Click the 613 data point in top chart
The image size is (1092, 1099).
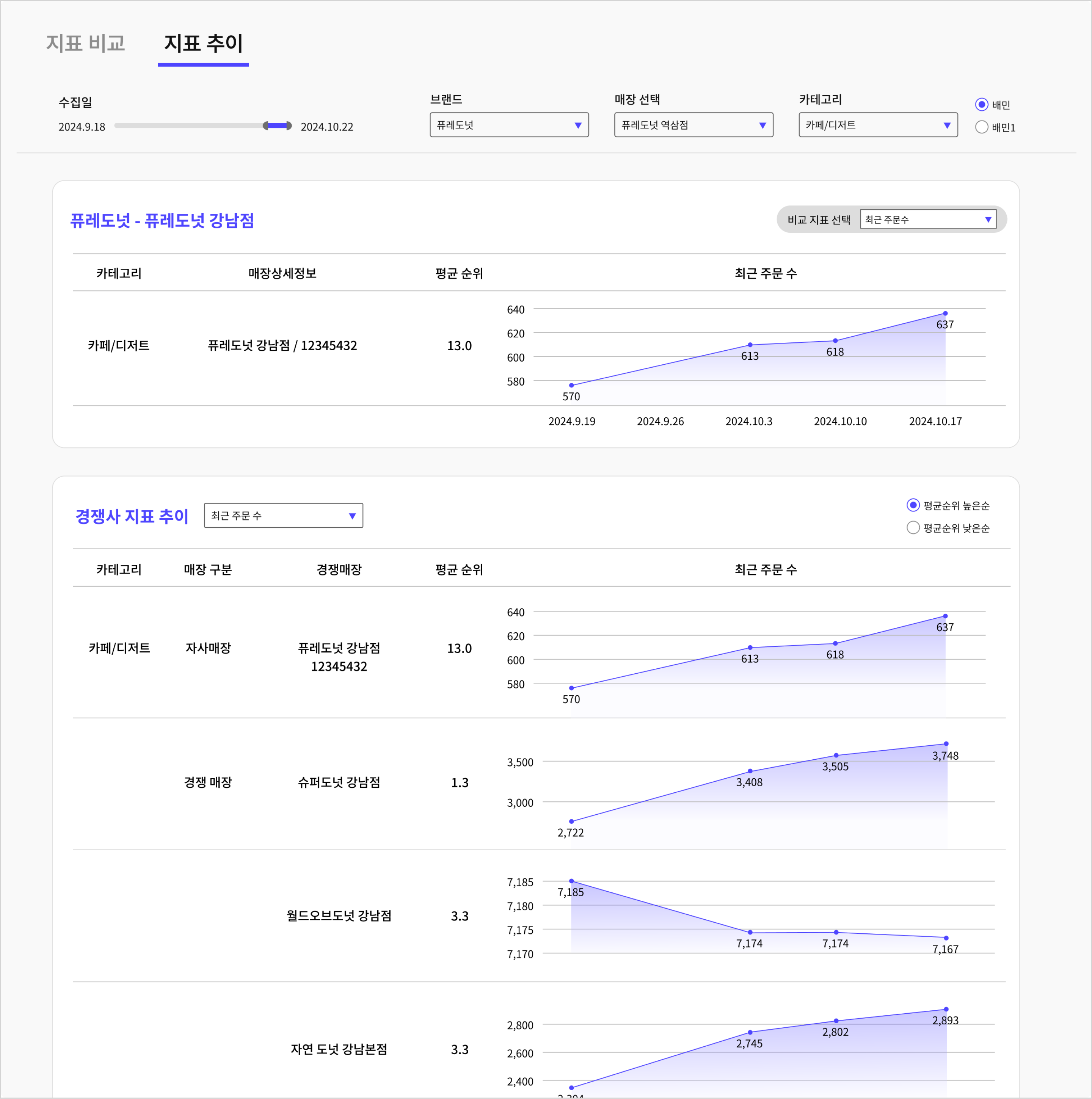750,345
